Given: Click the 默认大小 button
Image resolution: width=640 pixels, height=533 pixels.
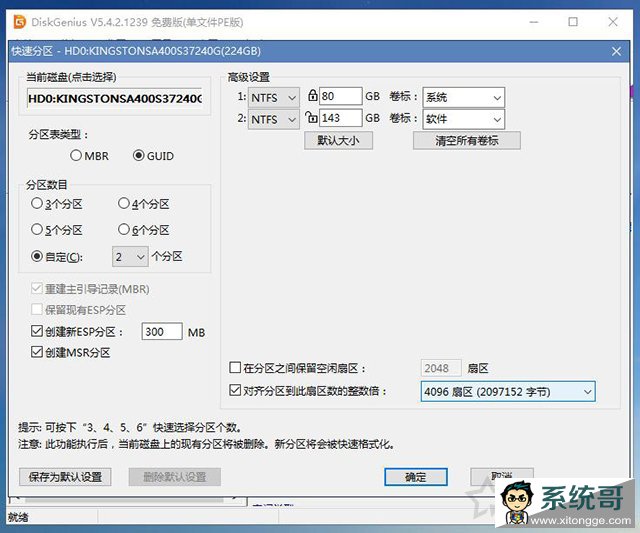Looking at the screenshot, I should pyautogui.click(x=338, y=140).
